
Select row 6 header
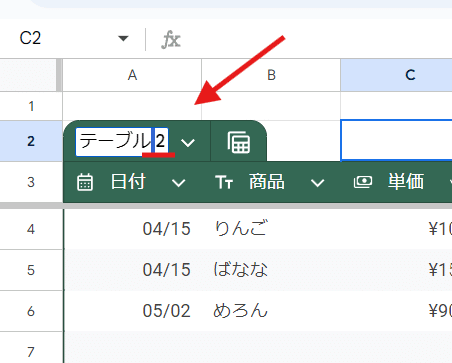[x=31, y=311]
